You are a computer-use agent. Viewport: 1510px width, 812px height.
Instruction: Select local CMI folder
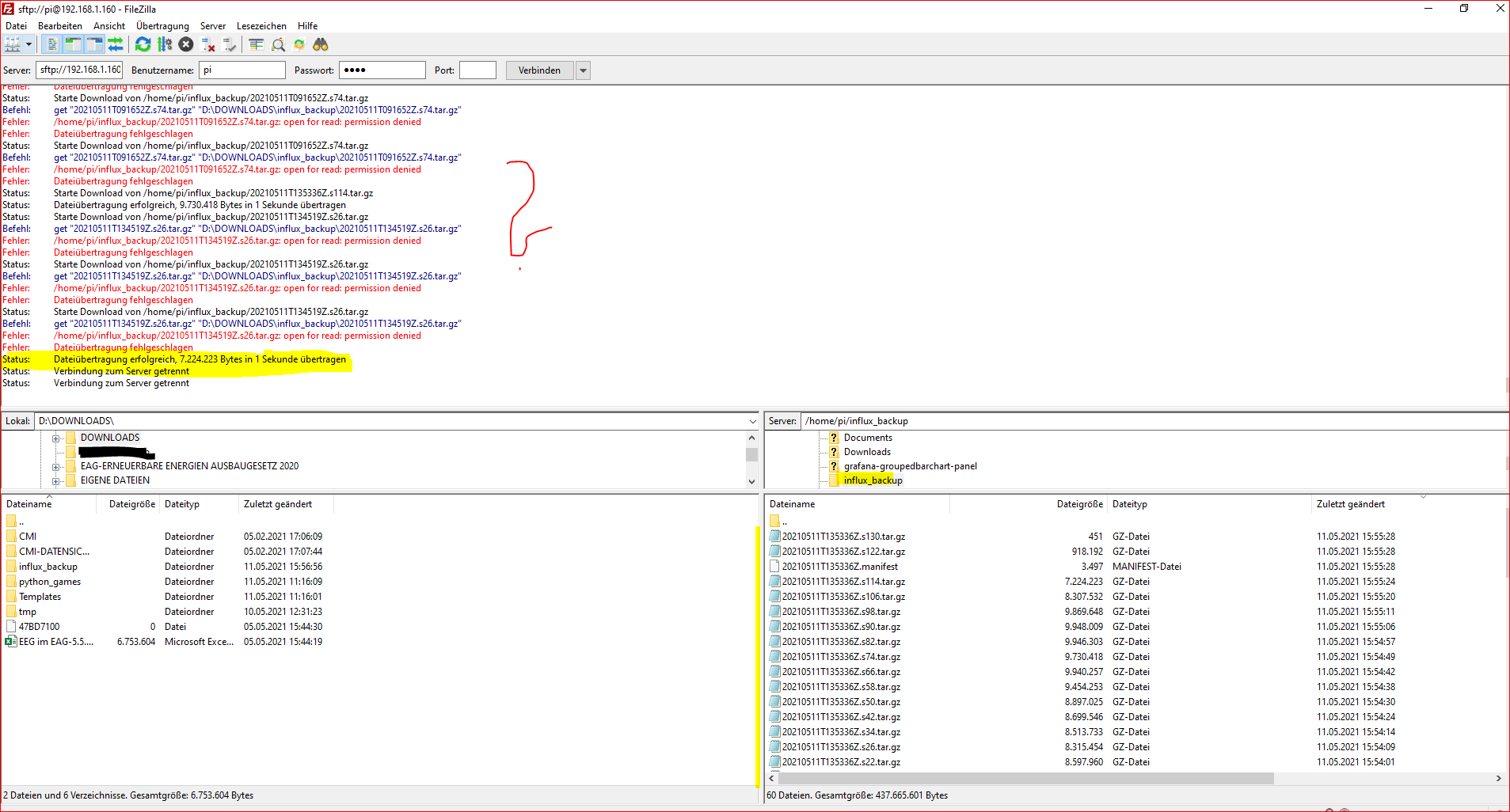28,537
